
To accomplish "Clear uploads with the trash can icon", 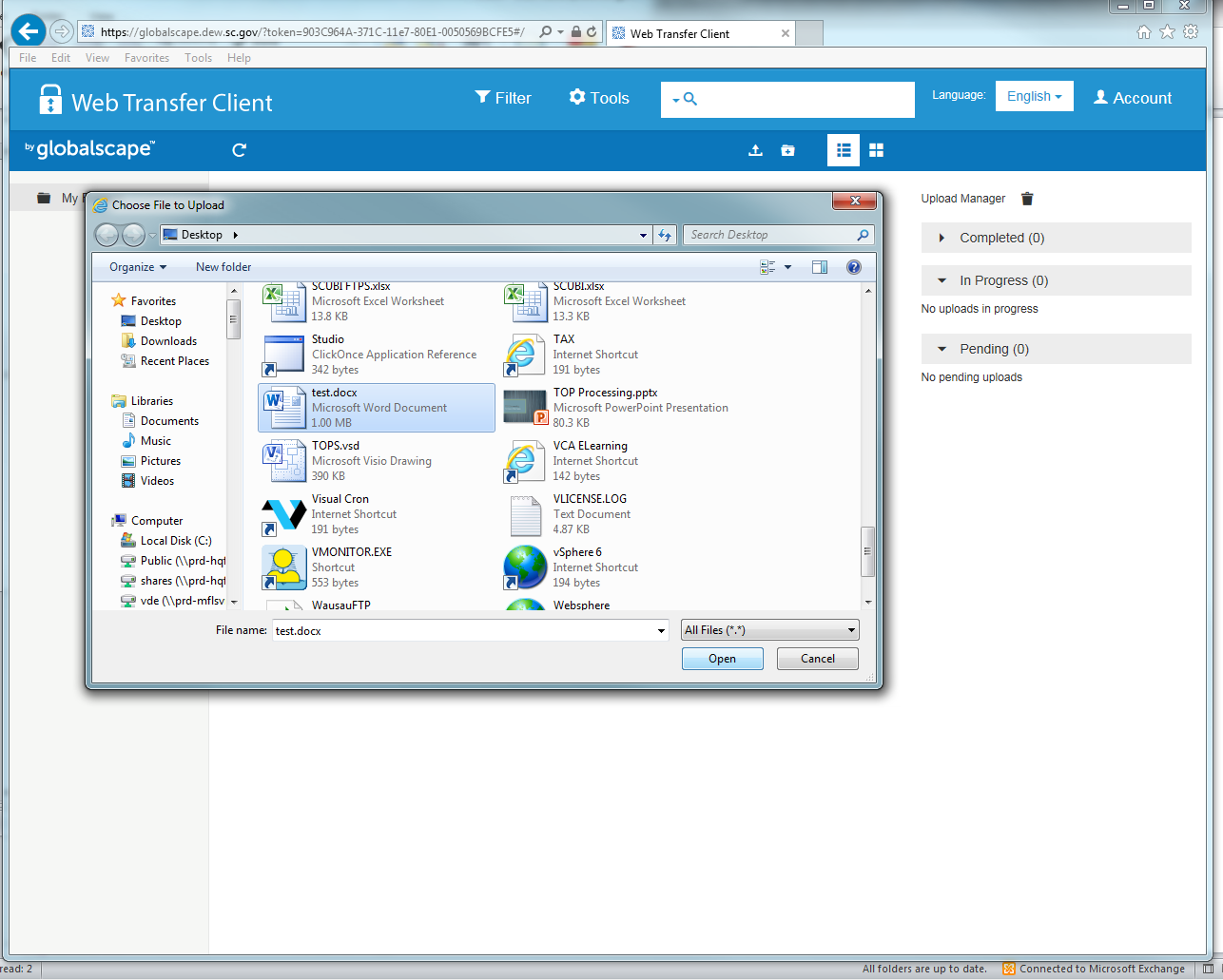I will point(1027,199).
